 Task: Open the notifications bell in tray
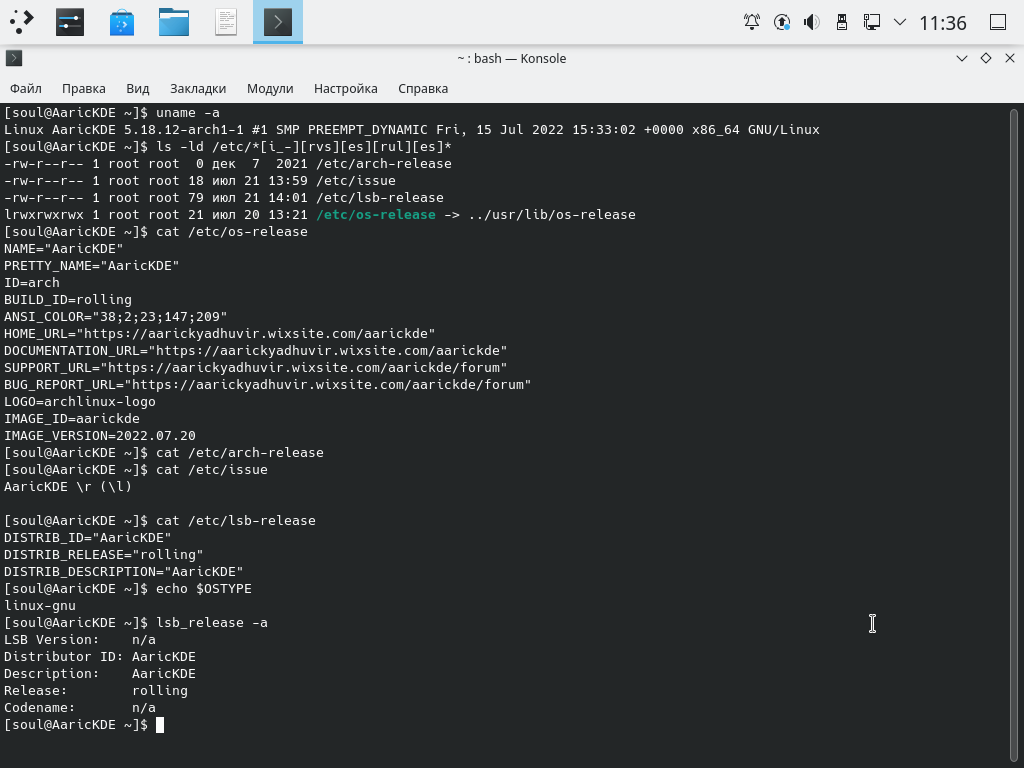[752, 22]
